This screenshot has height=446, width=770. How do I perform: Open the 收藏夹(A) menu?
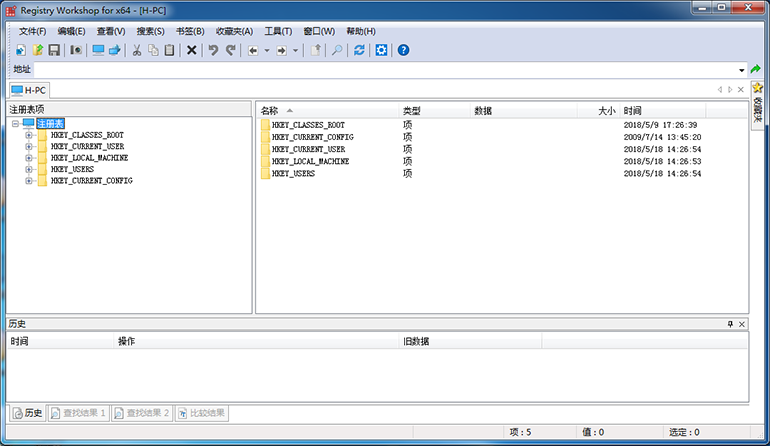click(x=234, y=31)
